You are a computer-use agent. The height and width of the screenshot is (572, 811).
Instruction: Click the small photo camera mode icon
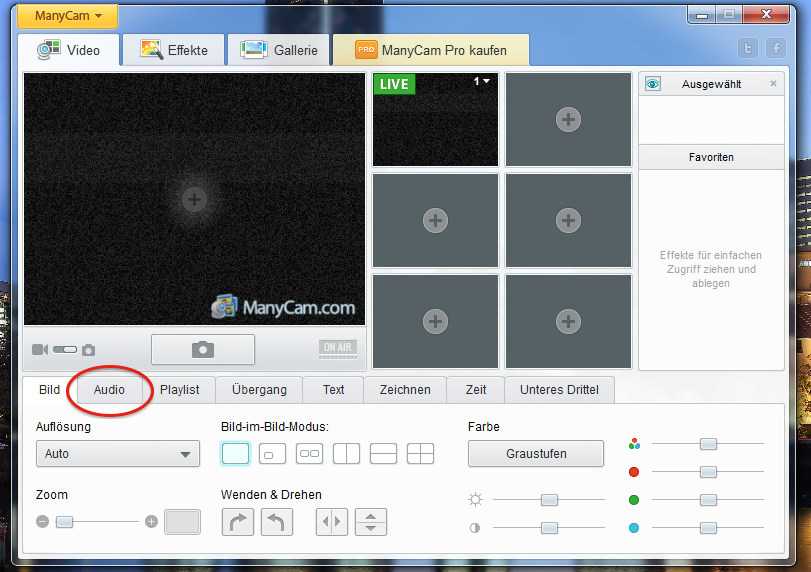click(88, 350)
